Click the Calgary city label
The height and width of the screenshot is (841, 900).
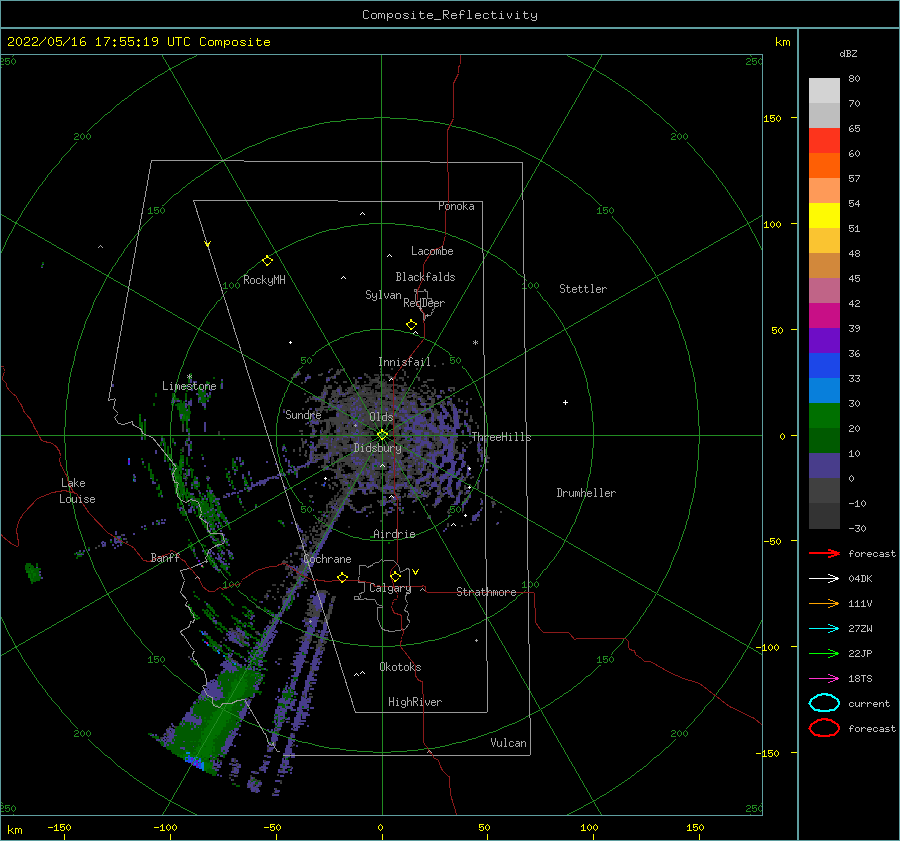click(x=390, y=588)
